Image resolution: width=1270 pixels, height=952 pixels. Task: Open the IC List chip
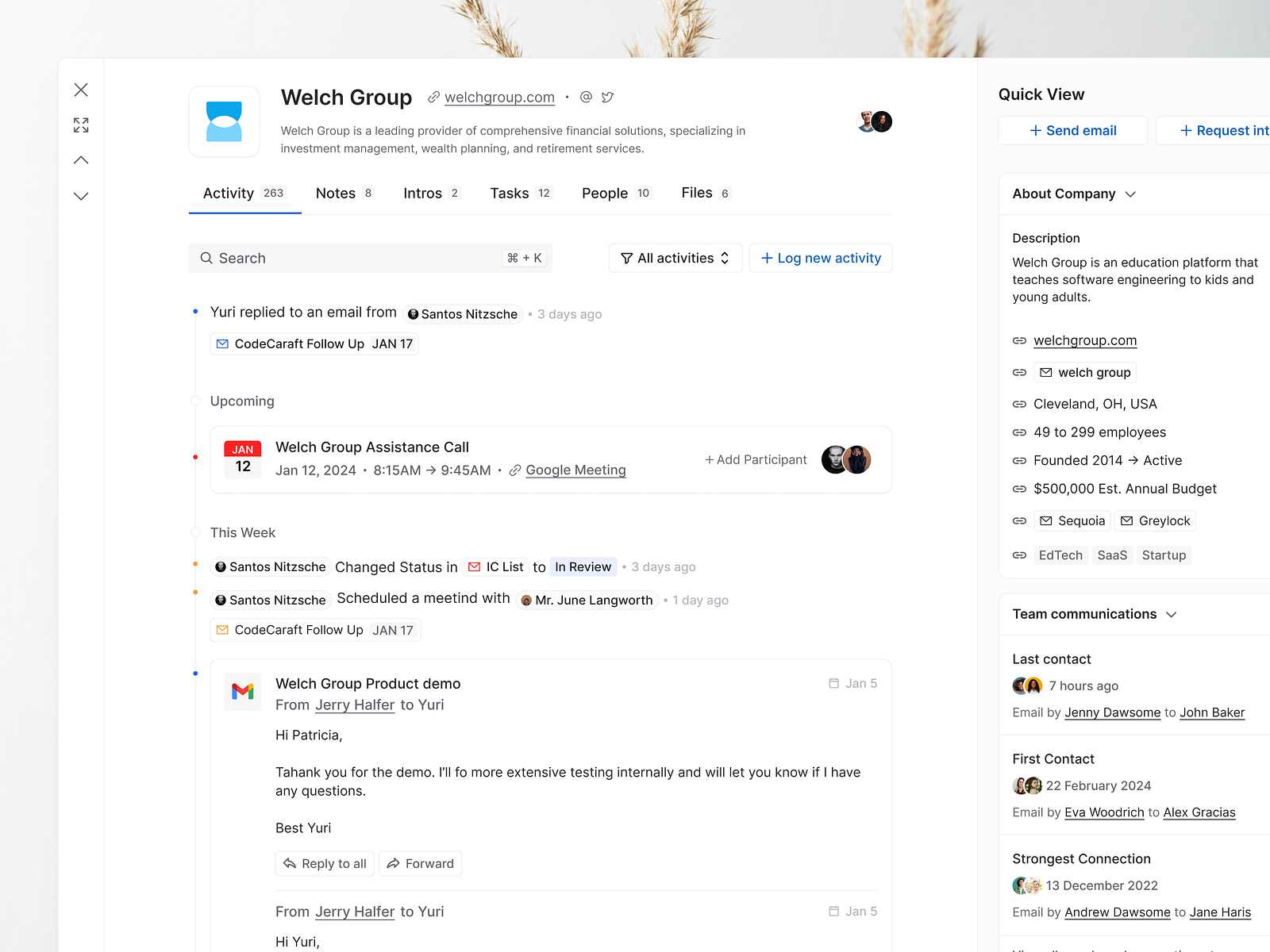tap(496, 566)
